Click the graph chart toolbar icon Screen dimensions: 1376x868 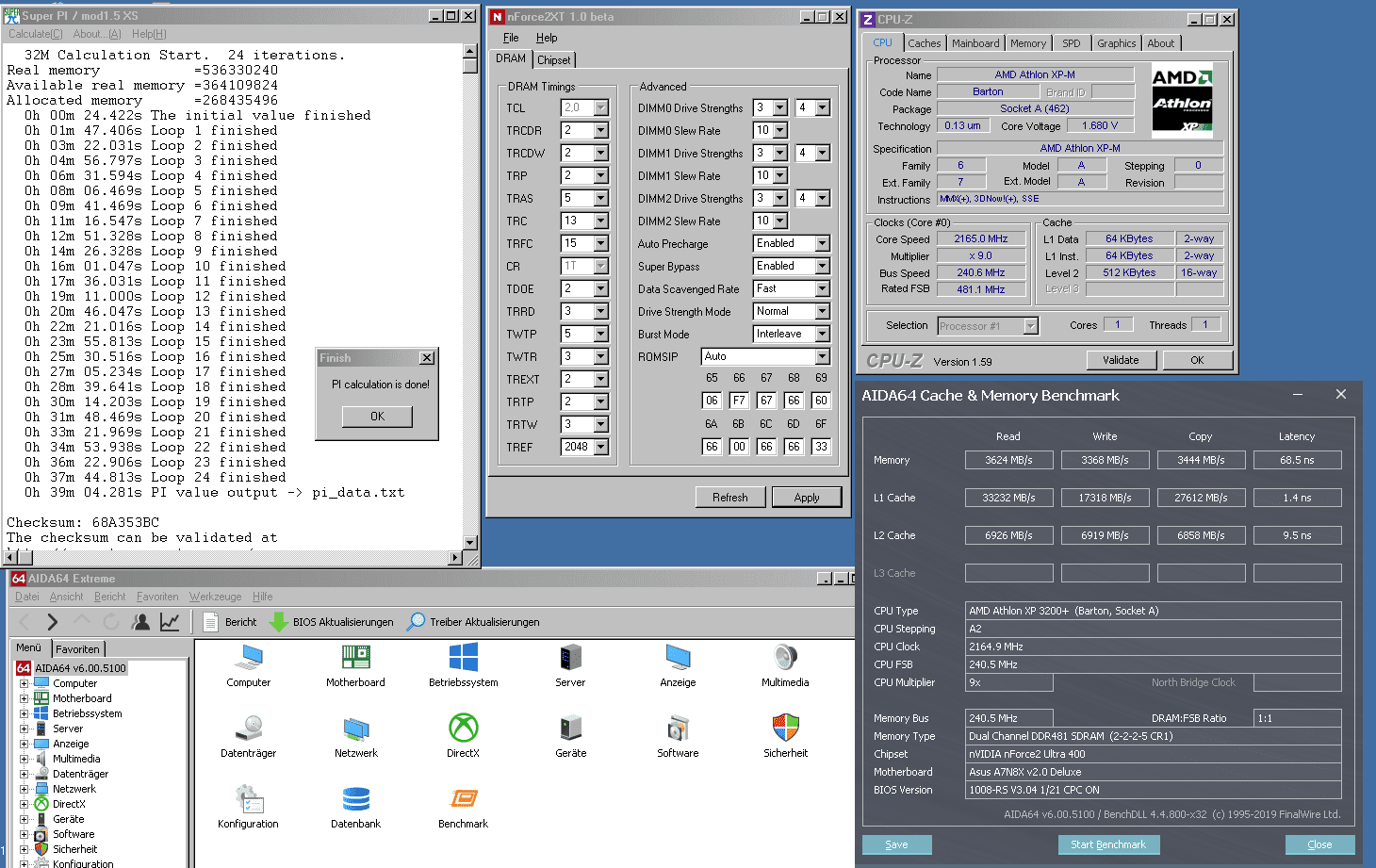[x=170, y=622]
